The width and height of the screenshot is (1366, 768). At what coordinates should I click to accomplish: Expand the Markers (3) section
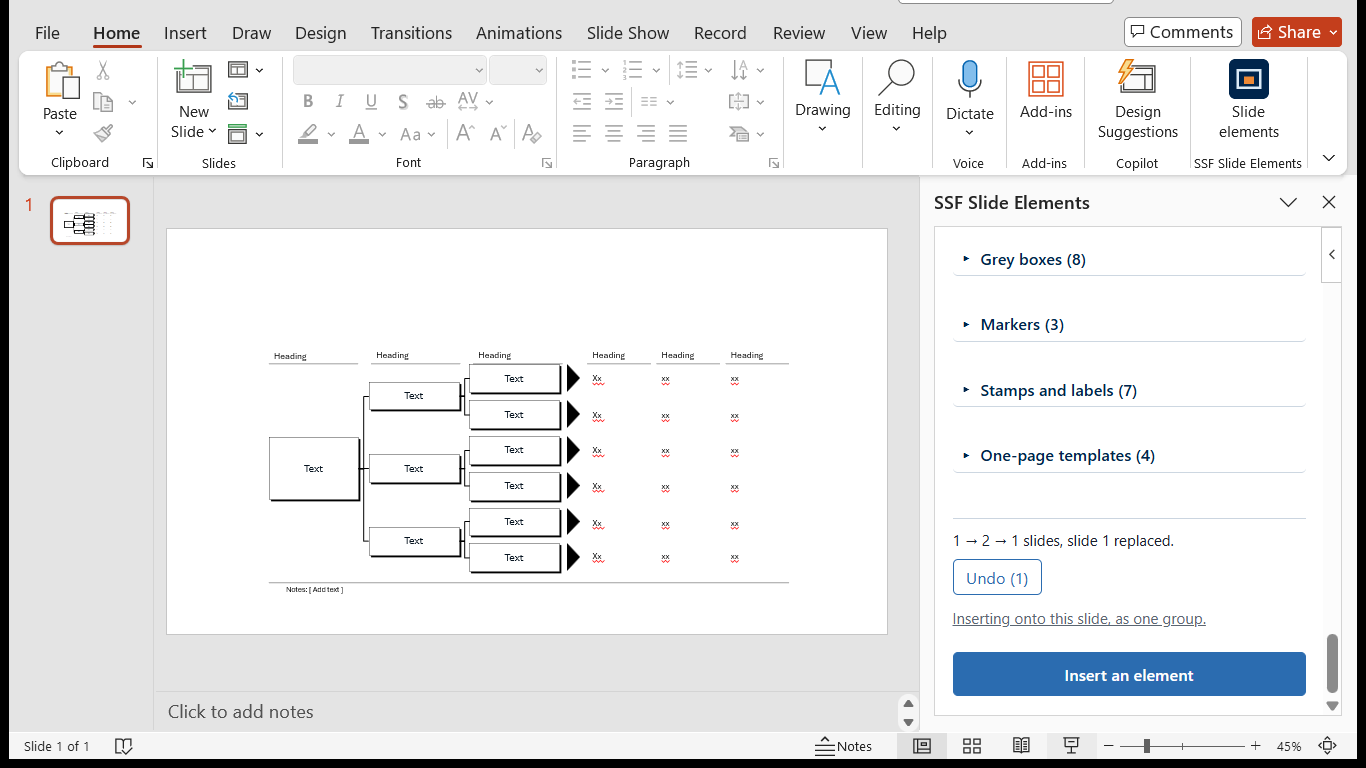(x=1129, y=325)
